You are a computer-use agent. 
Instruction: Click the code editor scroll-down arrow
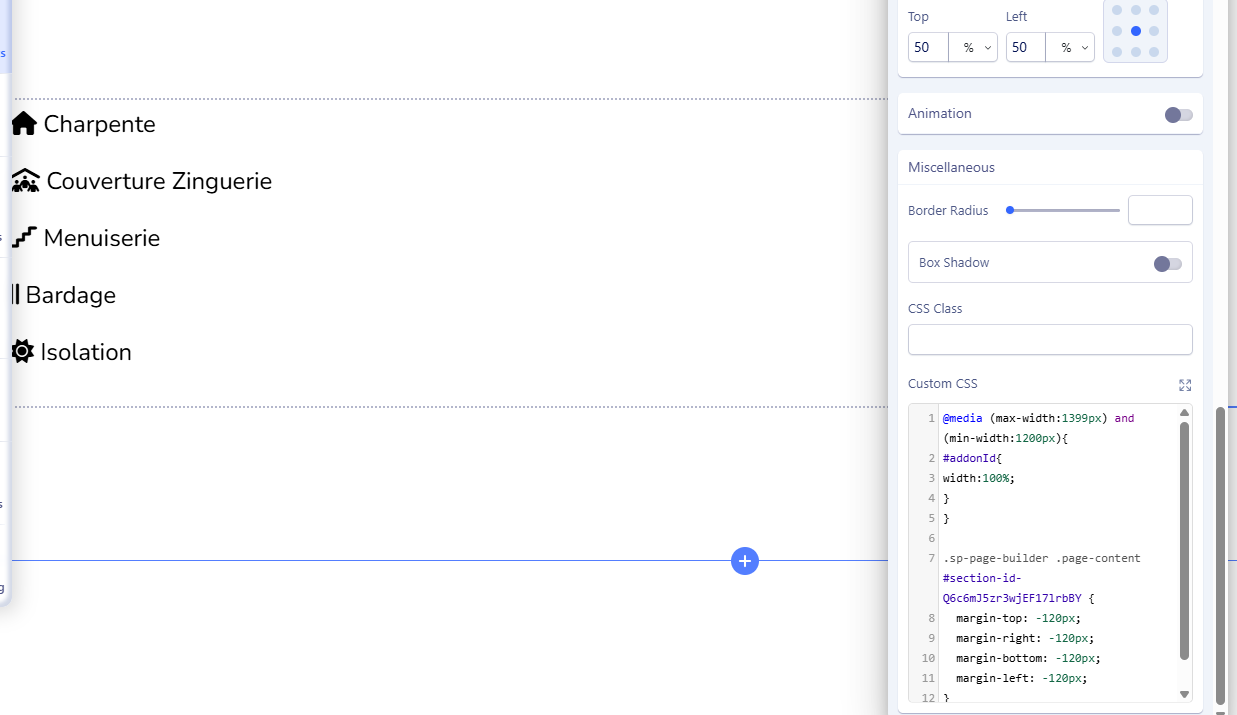(x=1185, y=694)
